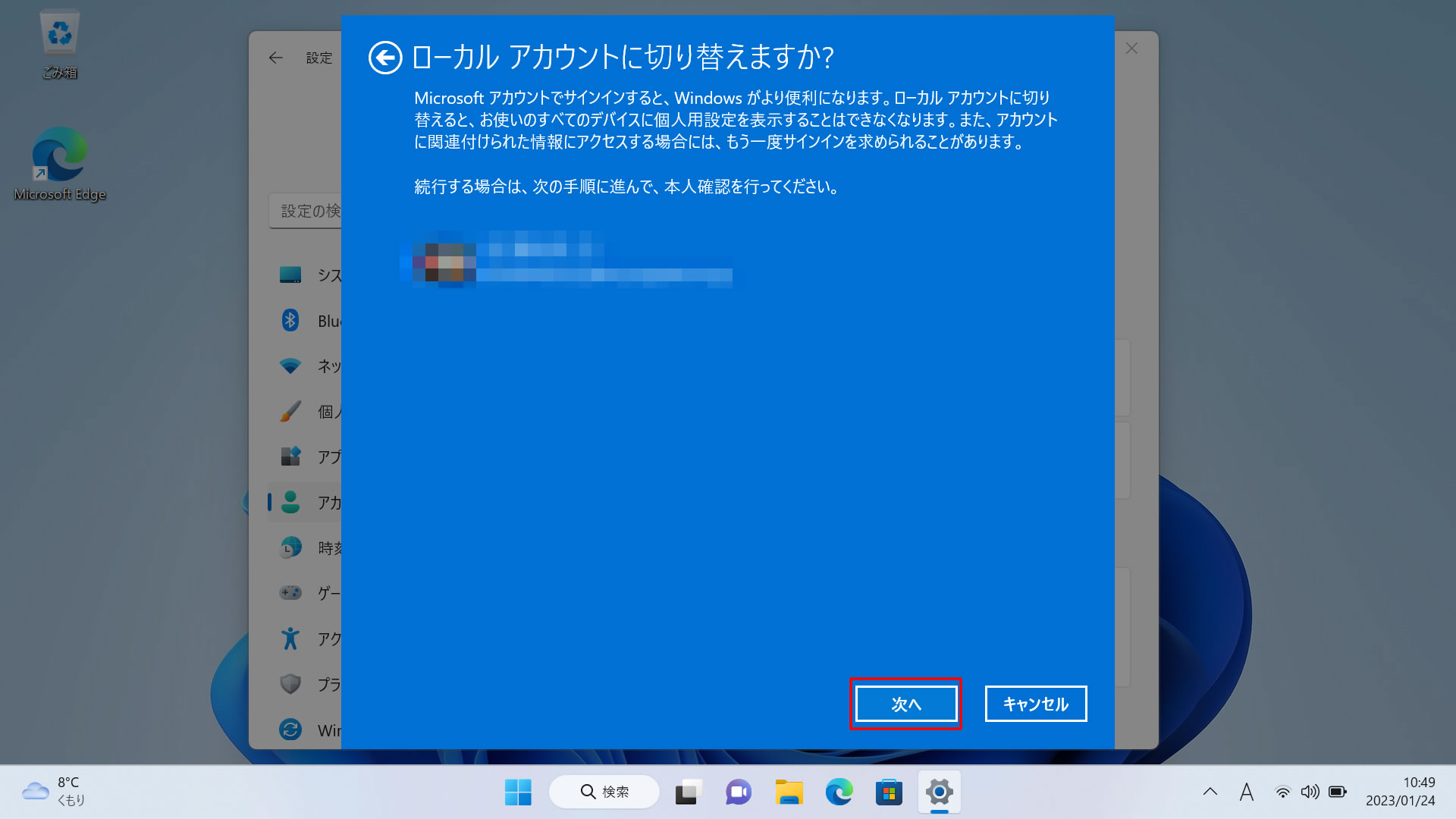This screenshot has height=819, width=1456.
Task: Select the Accounts person icon in sidebar
Action: tap(290, 502)
